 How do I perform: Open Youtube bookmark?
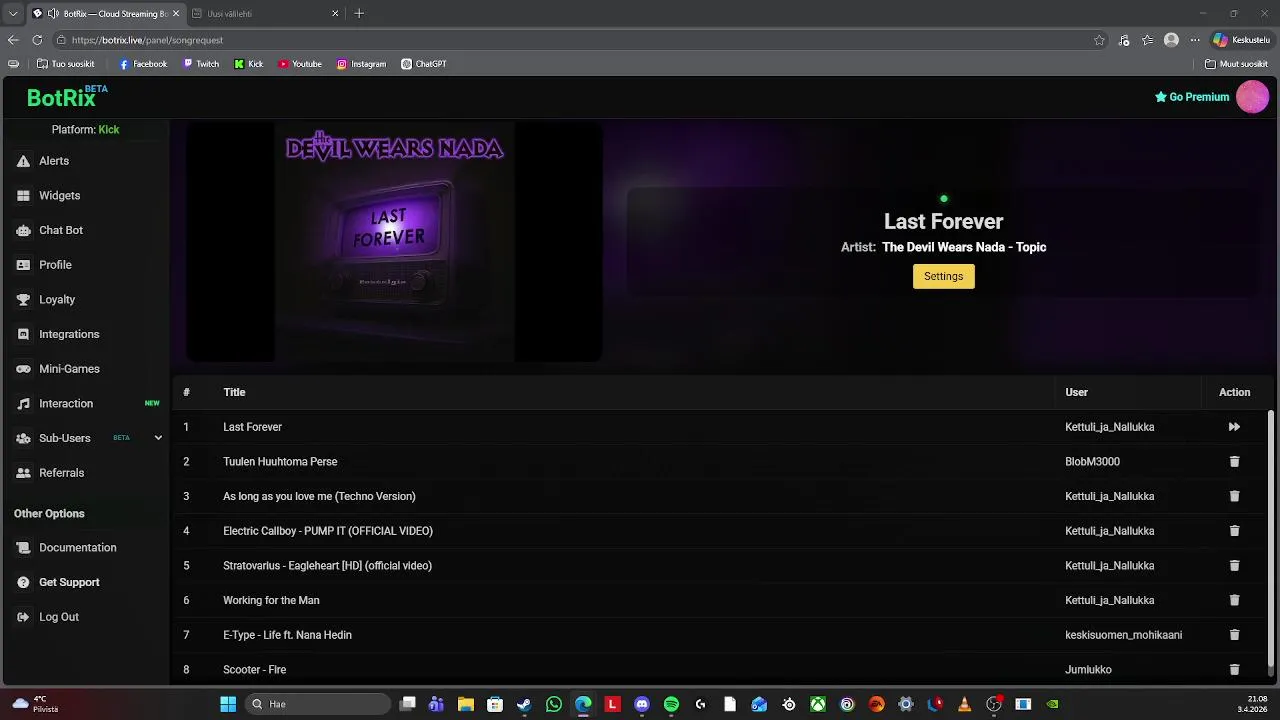tap(300, 64)
